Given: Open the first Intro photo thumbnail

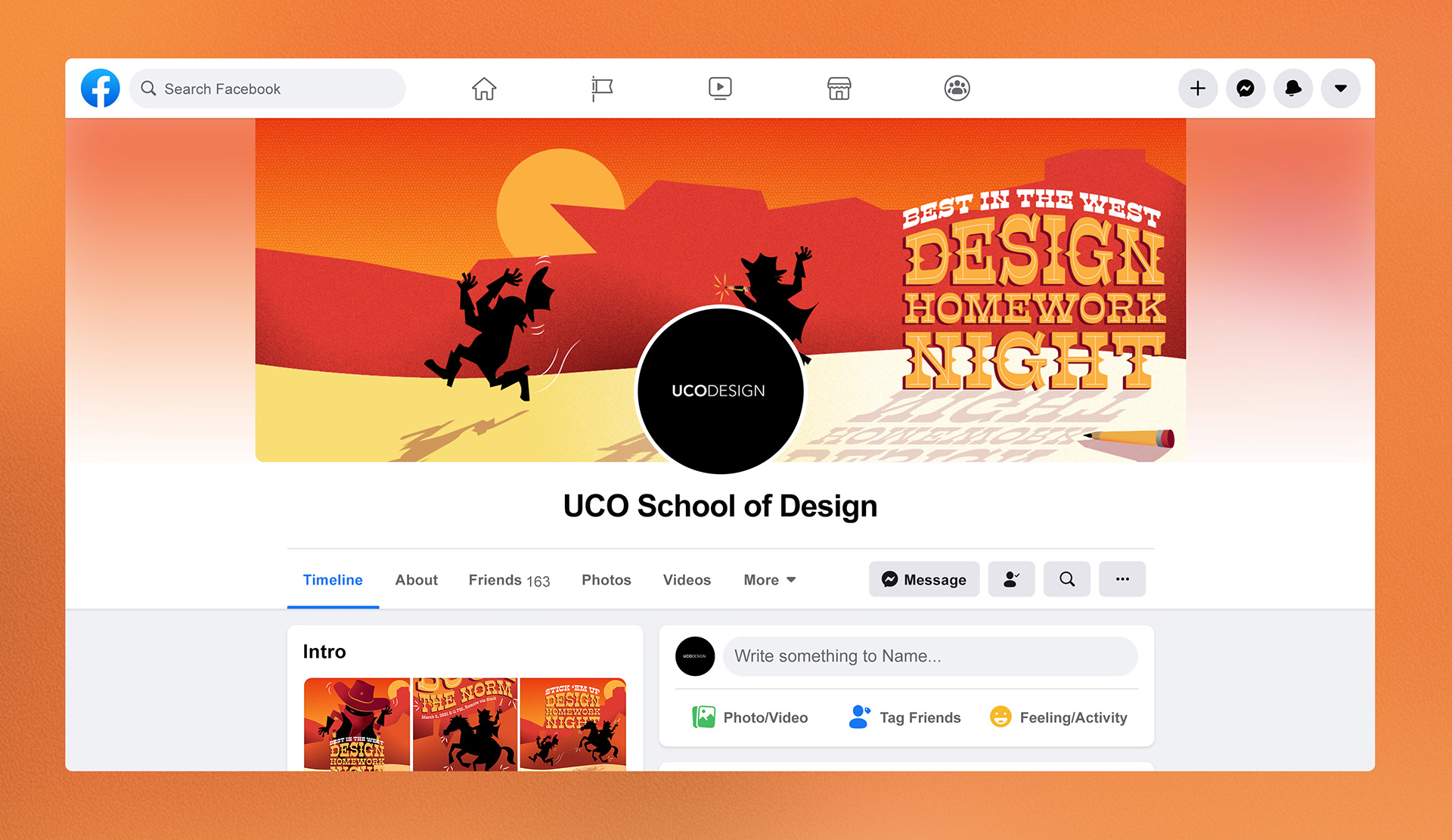Looking at the screenshot, I should pyautogui.click(x=357, y=724).
